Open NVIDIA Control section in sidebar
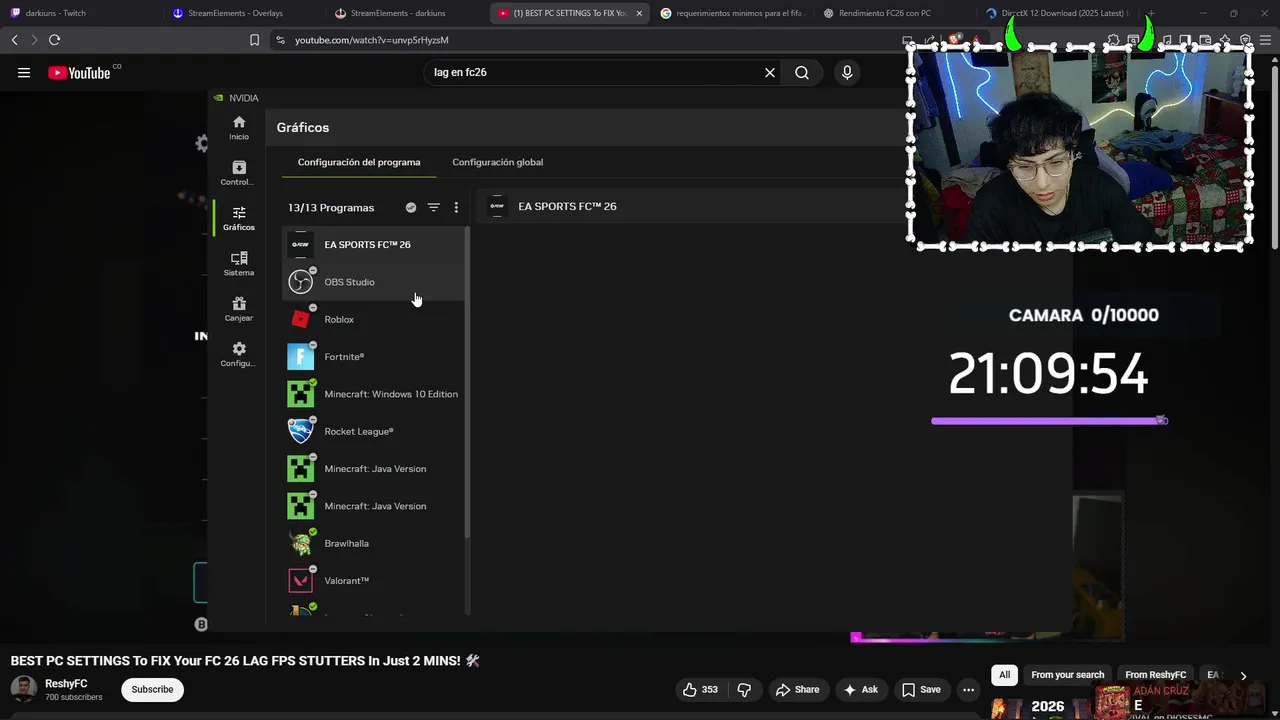Image resolution: width=1280 pixels, height=720 pixels. click(x=239, y=173)
